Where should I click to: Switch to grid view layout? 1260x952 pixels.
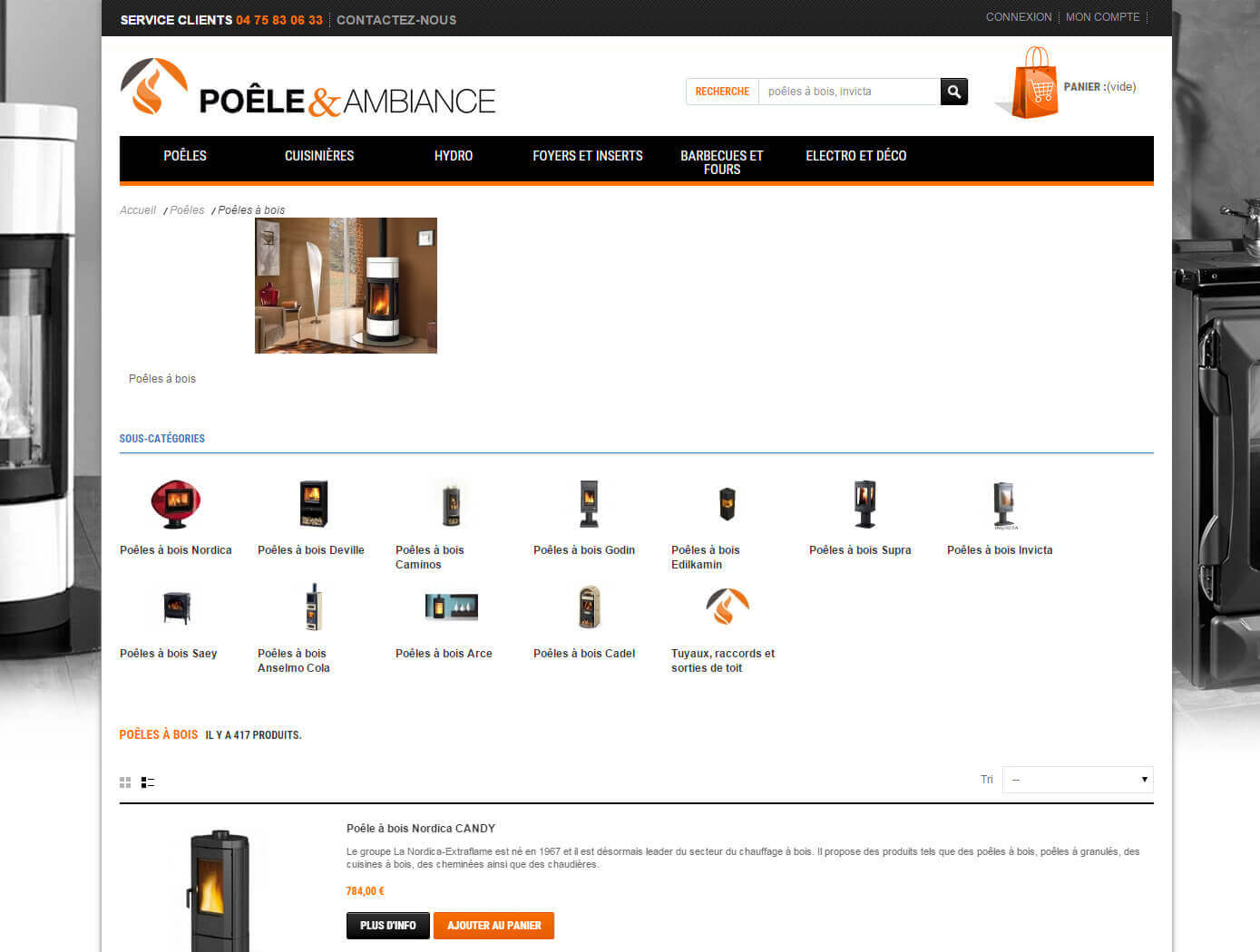125,782
